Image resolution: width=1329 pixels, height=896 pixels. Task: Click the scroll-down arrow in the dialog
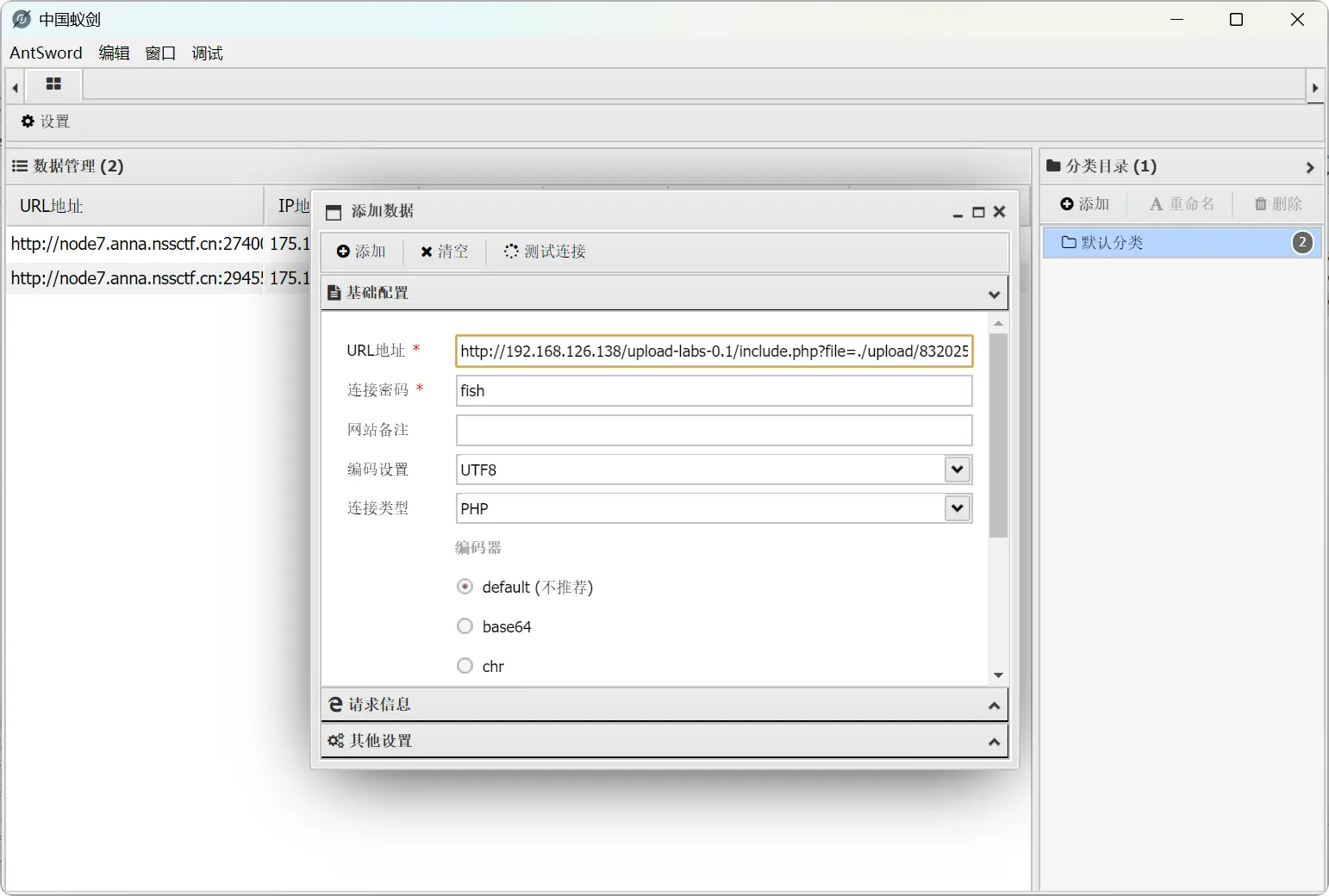tap(999, 675)
